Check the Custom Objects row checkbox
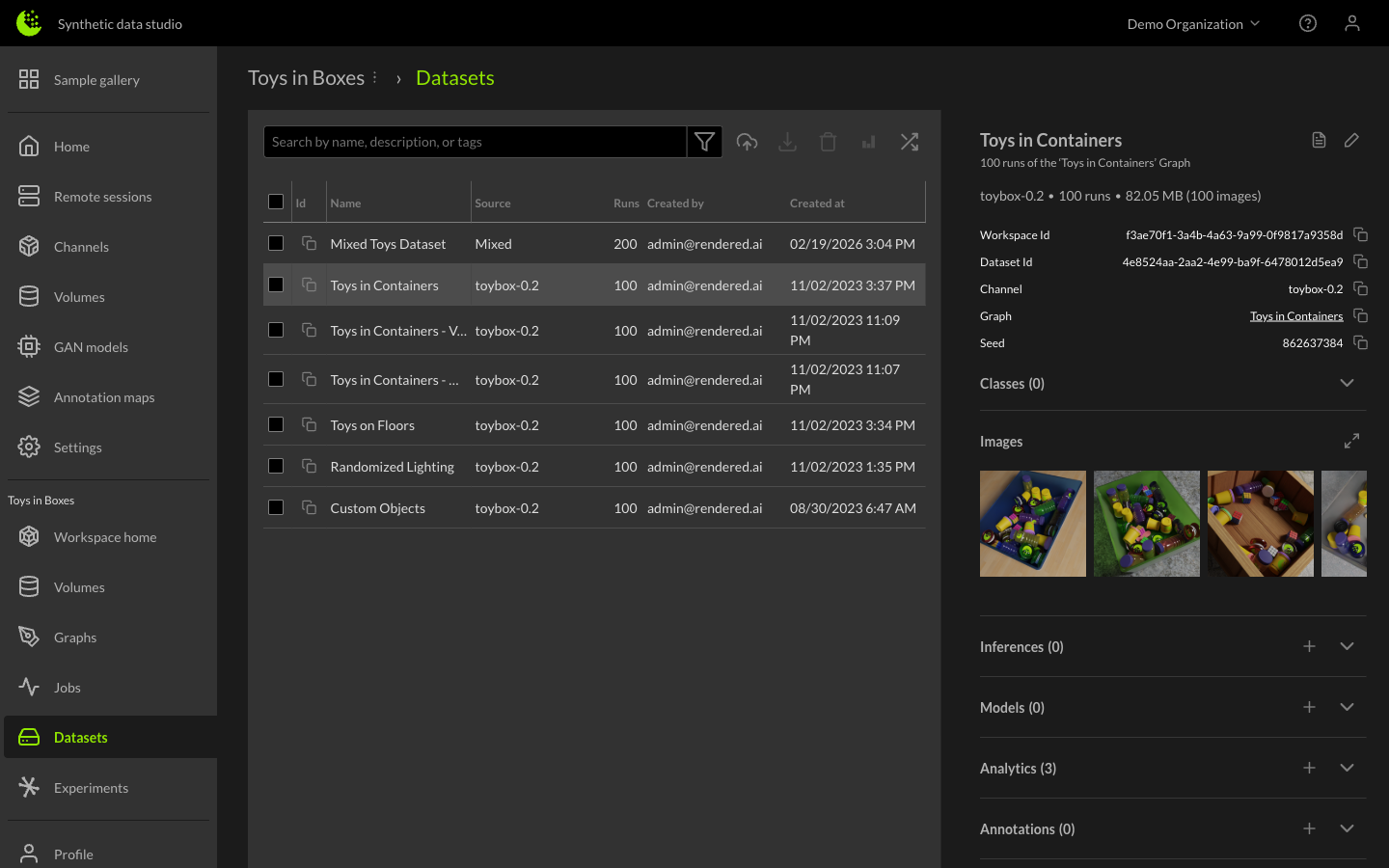The width and height of the screenshot is (1389, 868). (x=276, y=507)
